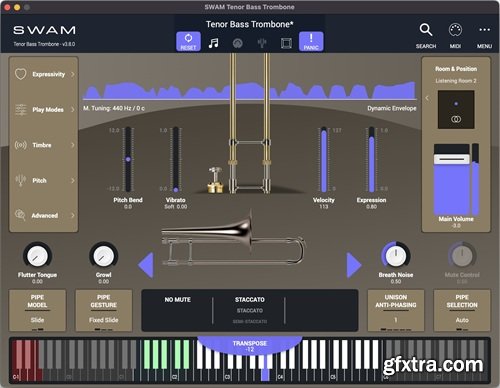Click the Play Modes sliders icon
Image resolution: width=500 pixels, height=388 pixels.
[21, 110]
